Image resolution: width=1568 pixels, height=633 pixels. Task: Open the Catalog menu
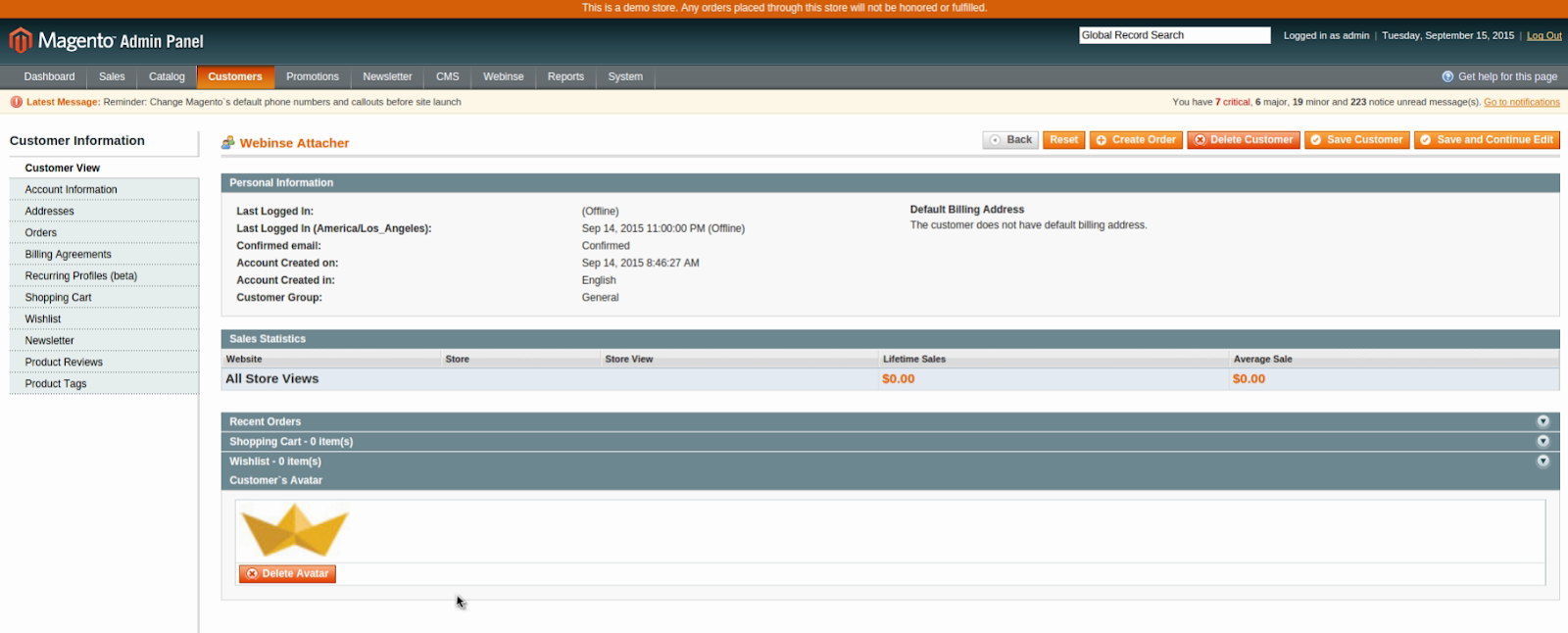coord(167,76)
